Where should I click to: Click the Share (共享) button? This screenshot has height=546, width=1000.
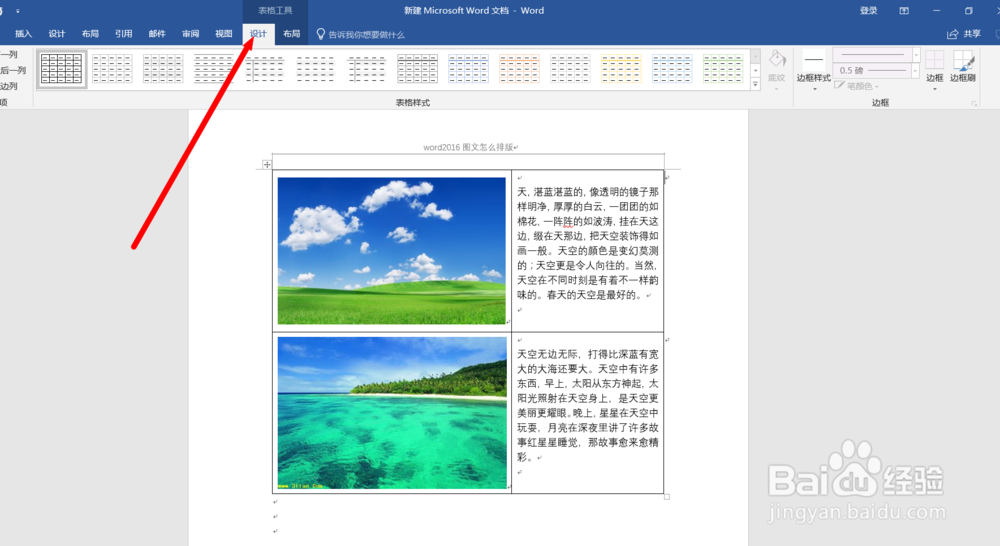click(x=964, y=34)
